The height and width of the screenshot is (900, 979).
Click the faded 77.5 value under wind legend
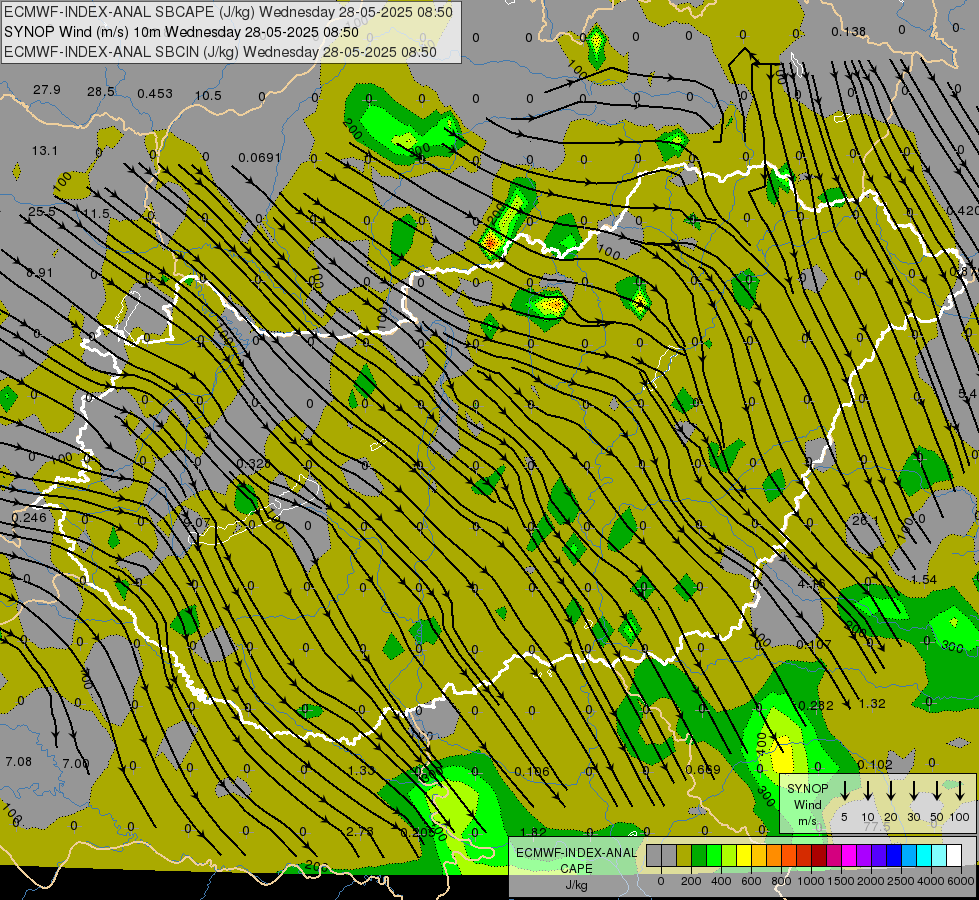click(877, 826)
